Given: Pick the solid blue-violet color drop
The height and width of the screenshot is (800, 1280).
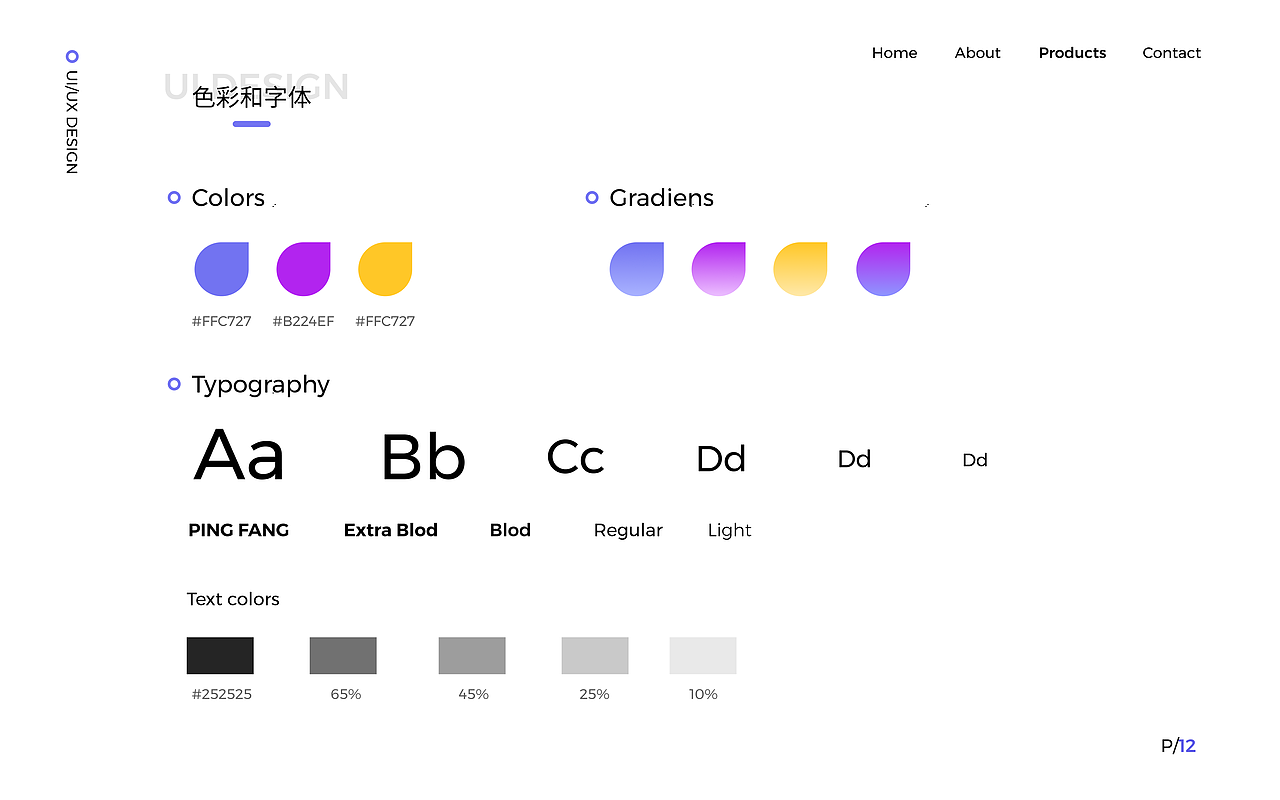Looking at the screenshot, I should [x=221, y=269].
